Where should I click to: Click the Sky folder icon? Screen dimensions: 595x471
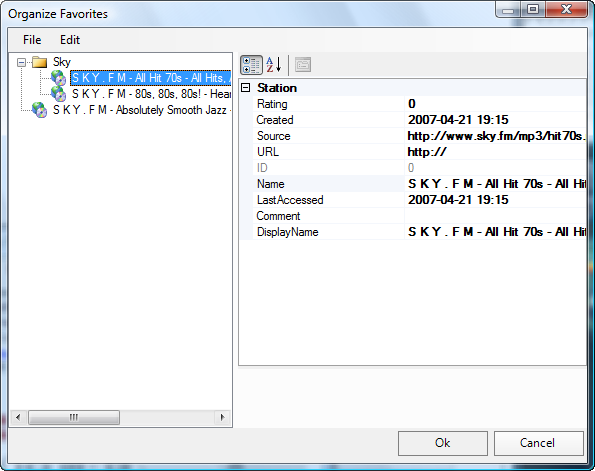39,62
